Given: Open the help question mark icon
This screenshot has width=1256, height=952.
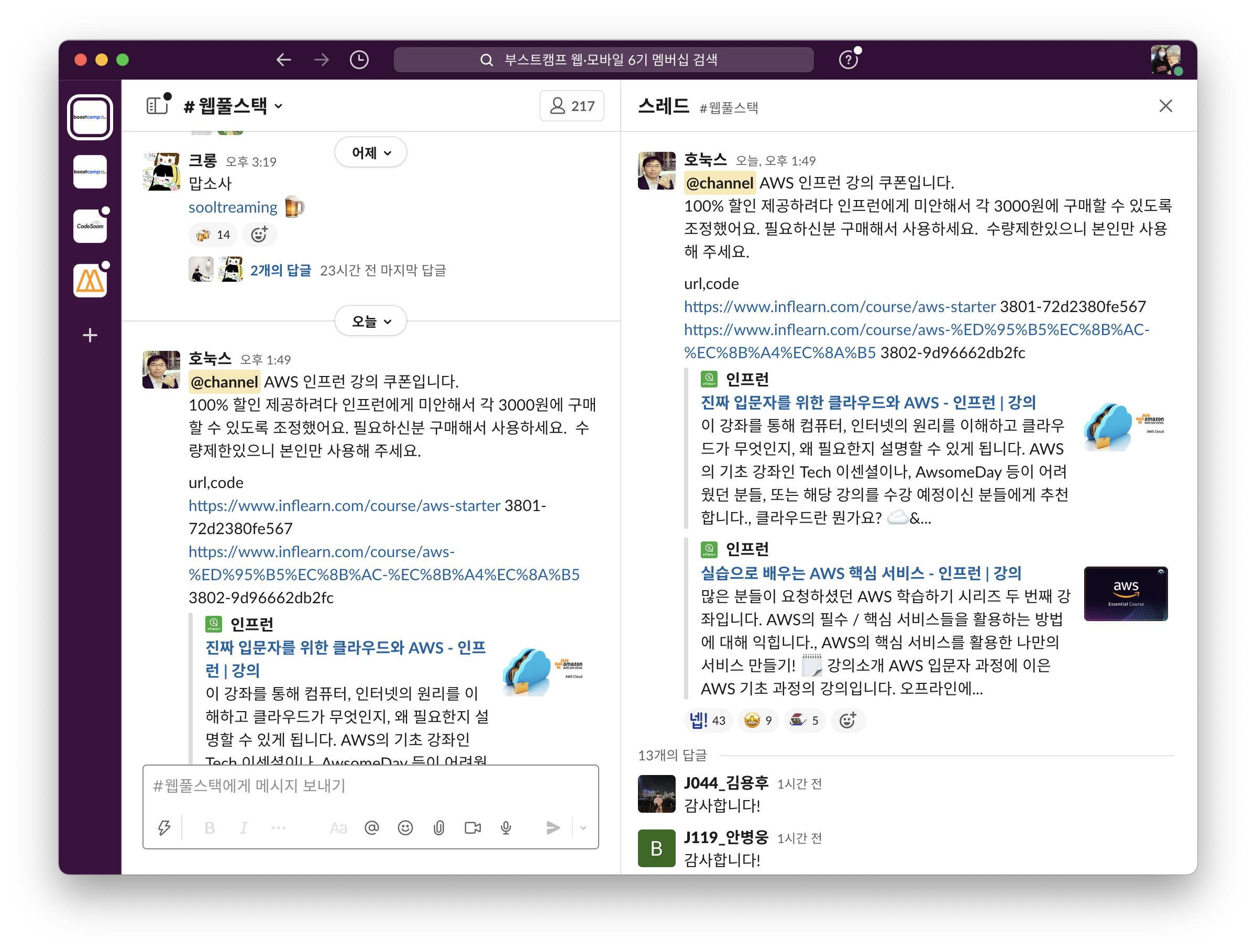Looking at the screenshot, I should [848, 60].
